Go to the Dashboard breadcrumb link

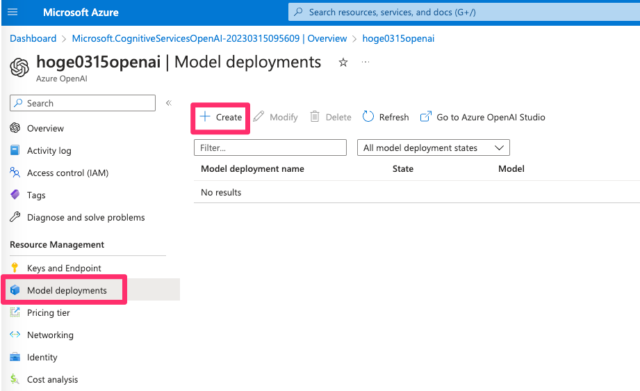pos(33,38)
